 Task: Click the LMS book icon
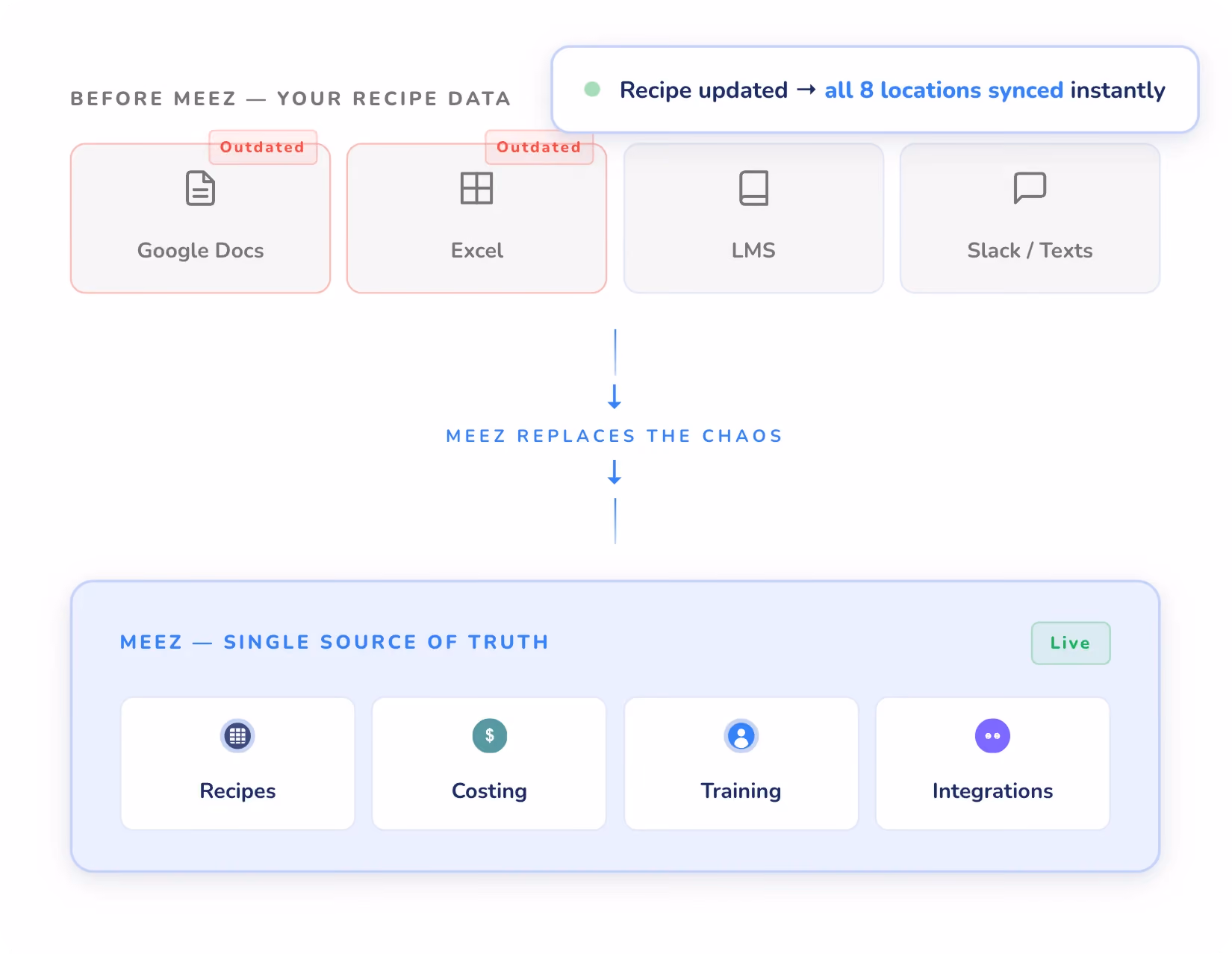point(753,188)
